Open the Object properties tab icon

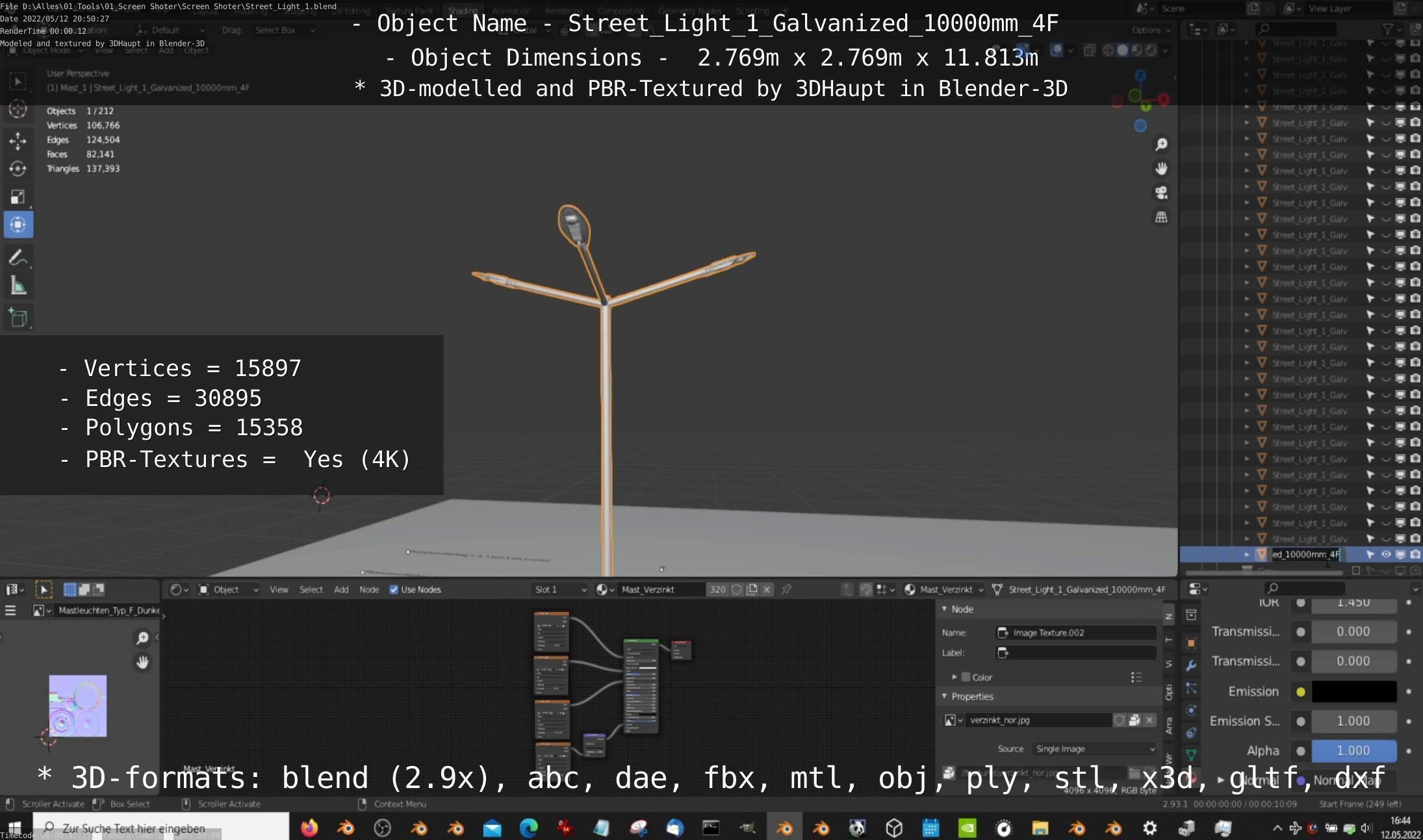1191,643
